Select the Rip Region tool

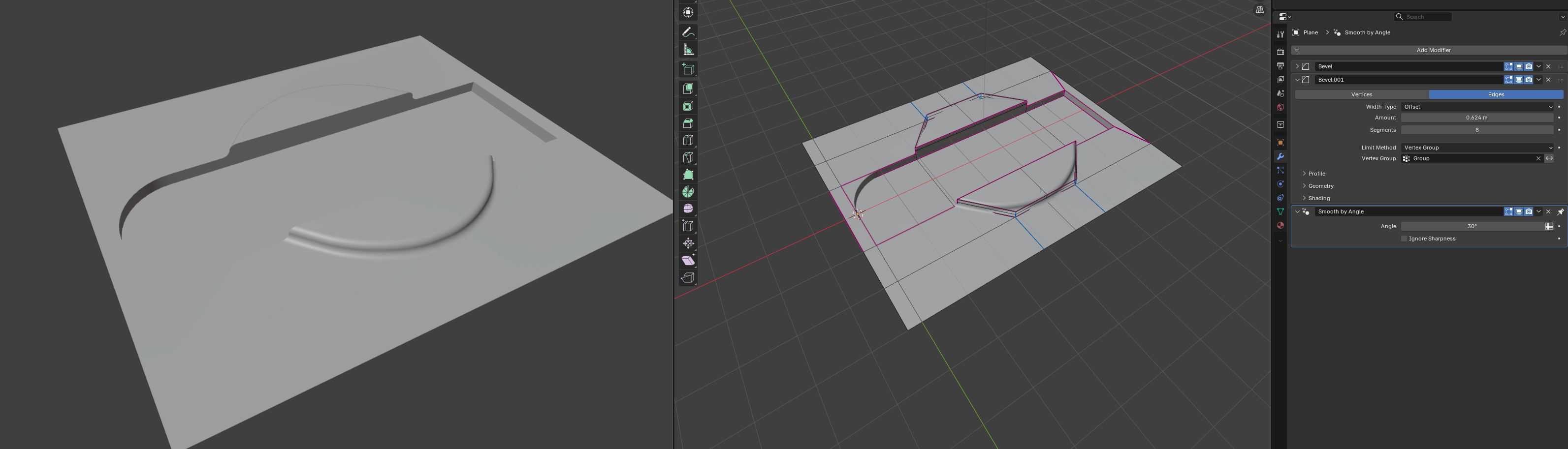point(688,278)
